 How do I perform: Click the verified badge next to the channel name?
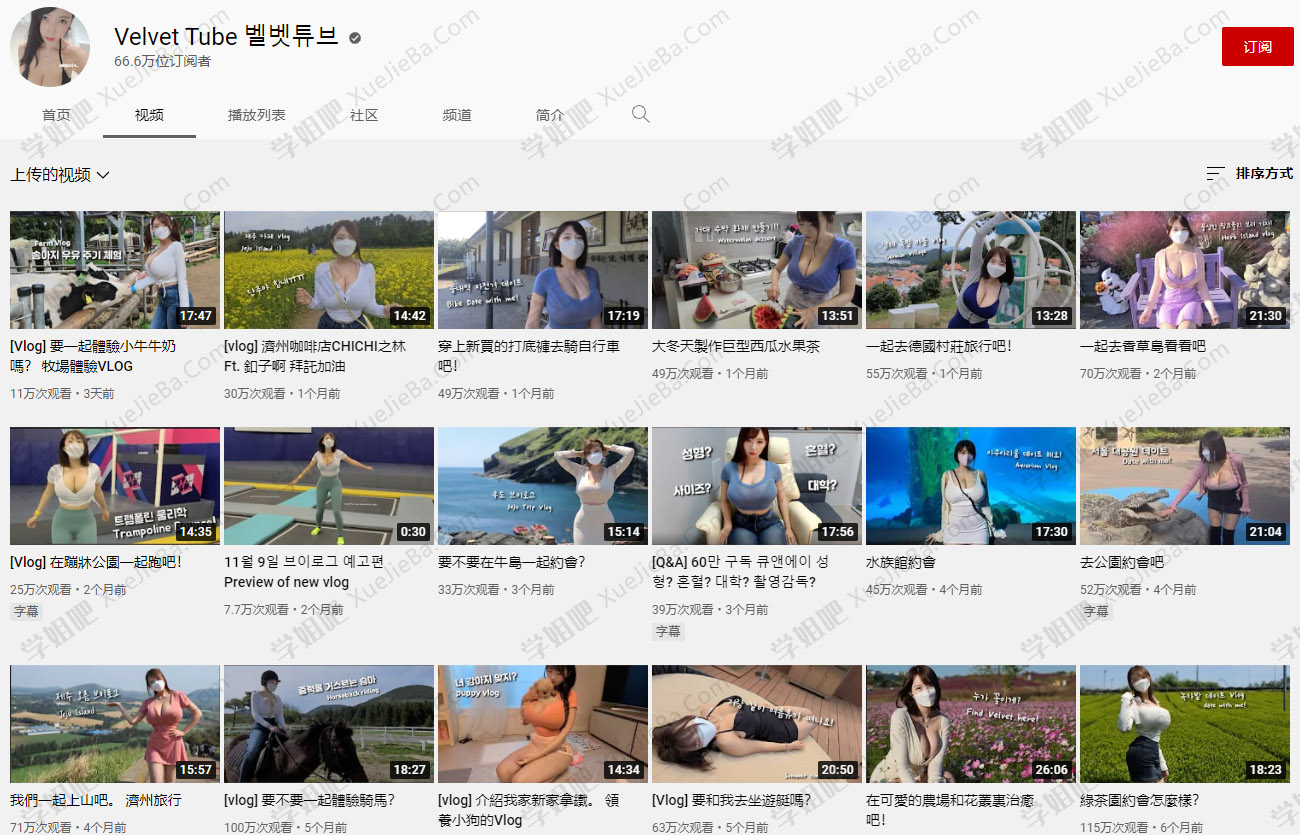(x=355, y=38)
